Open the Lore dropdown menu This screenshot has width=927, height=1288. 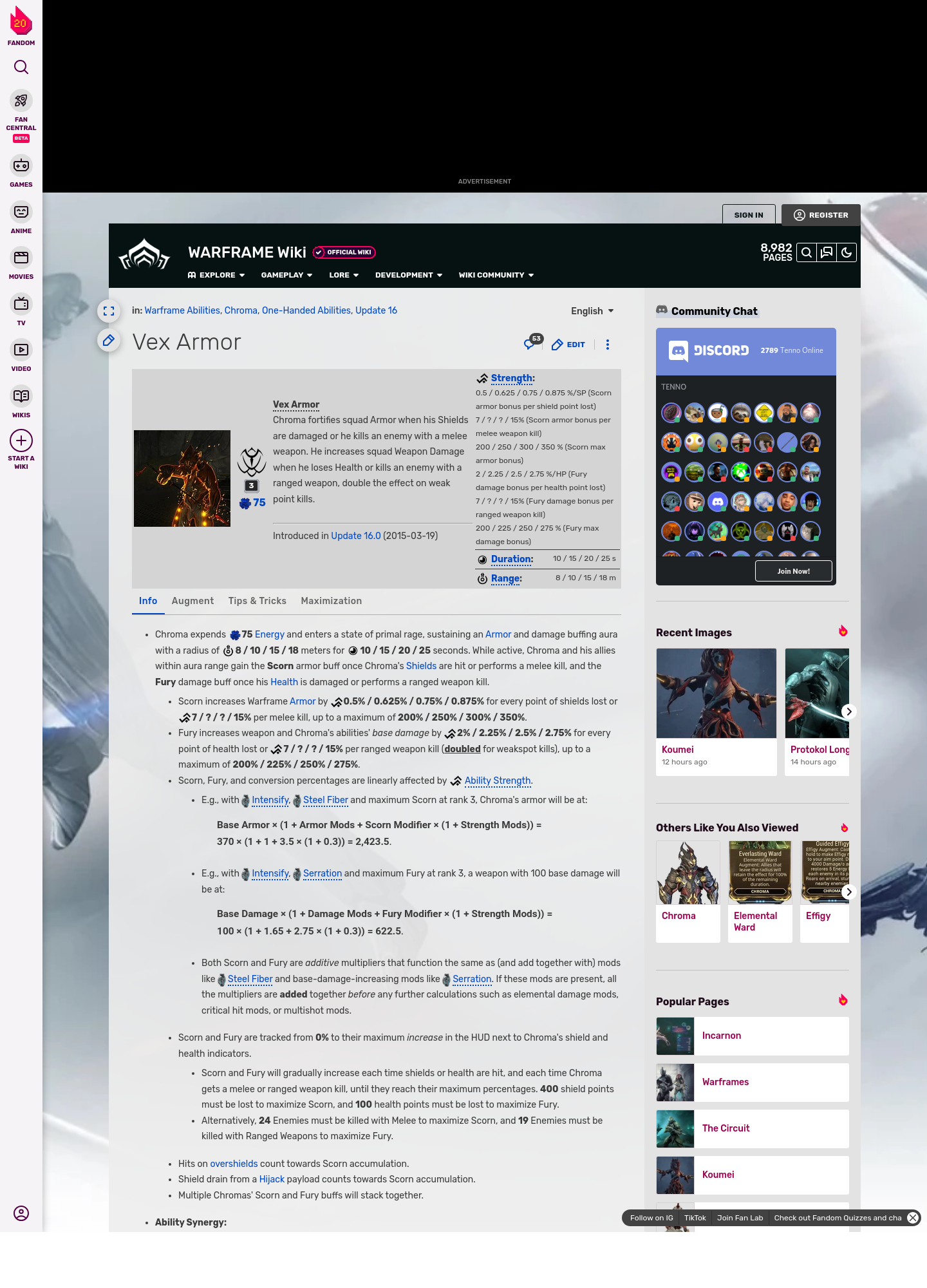(344, 275)
